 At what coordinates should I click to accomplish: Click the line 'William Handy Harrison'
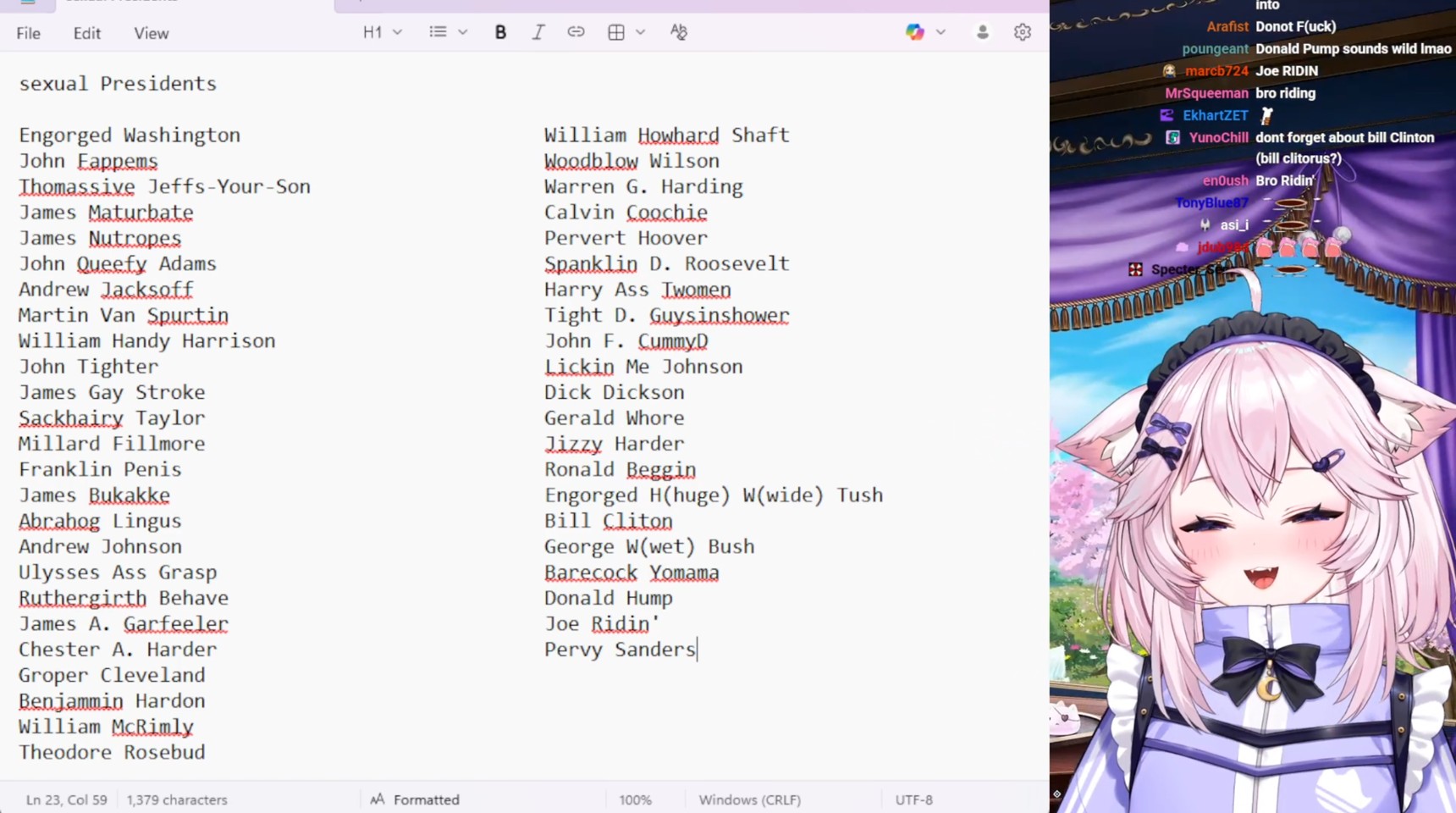146,340
